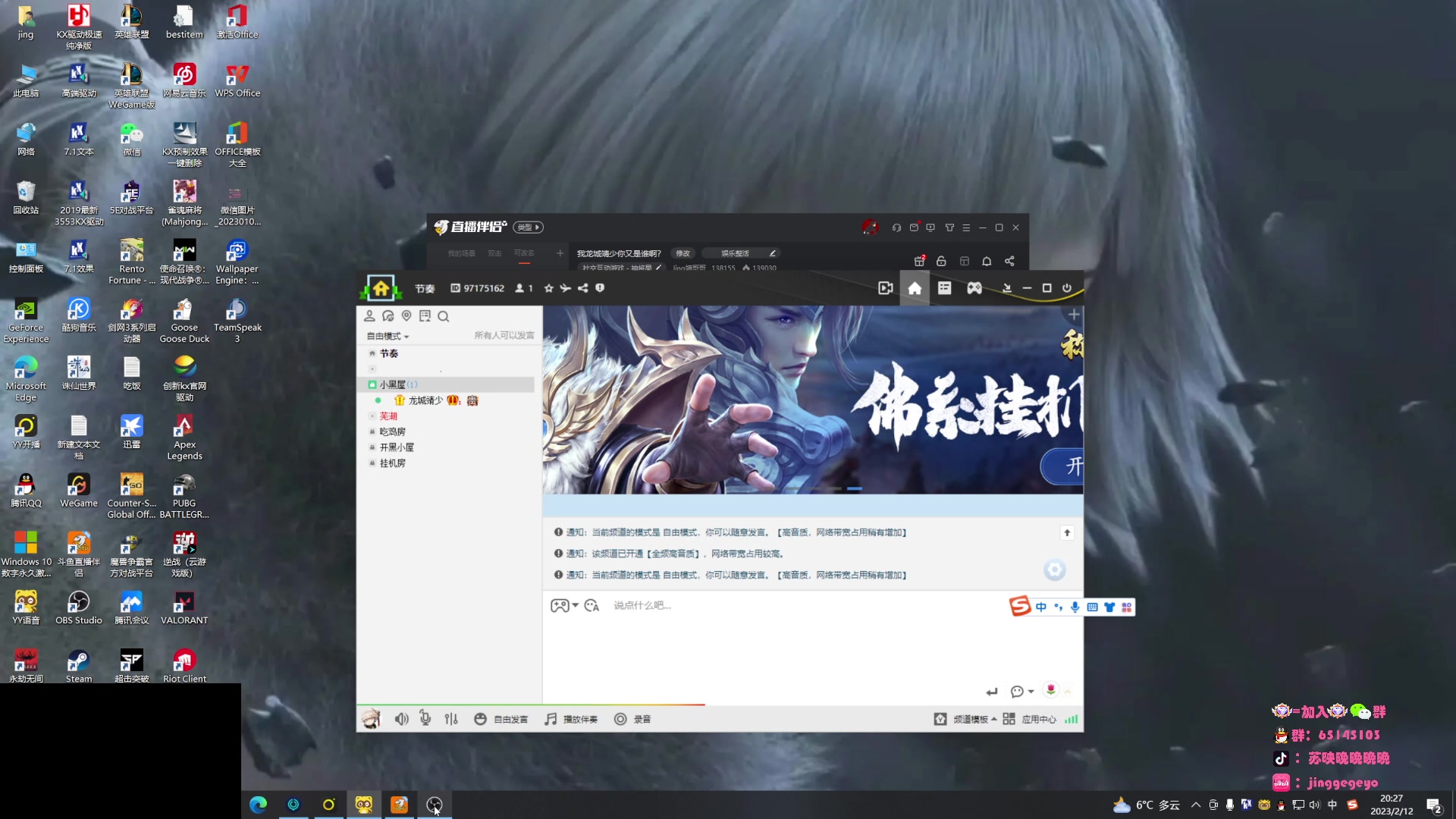The image size is (1456, 819).
Task: Click the location pin icon in sidebar
Action: 406,316
